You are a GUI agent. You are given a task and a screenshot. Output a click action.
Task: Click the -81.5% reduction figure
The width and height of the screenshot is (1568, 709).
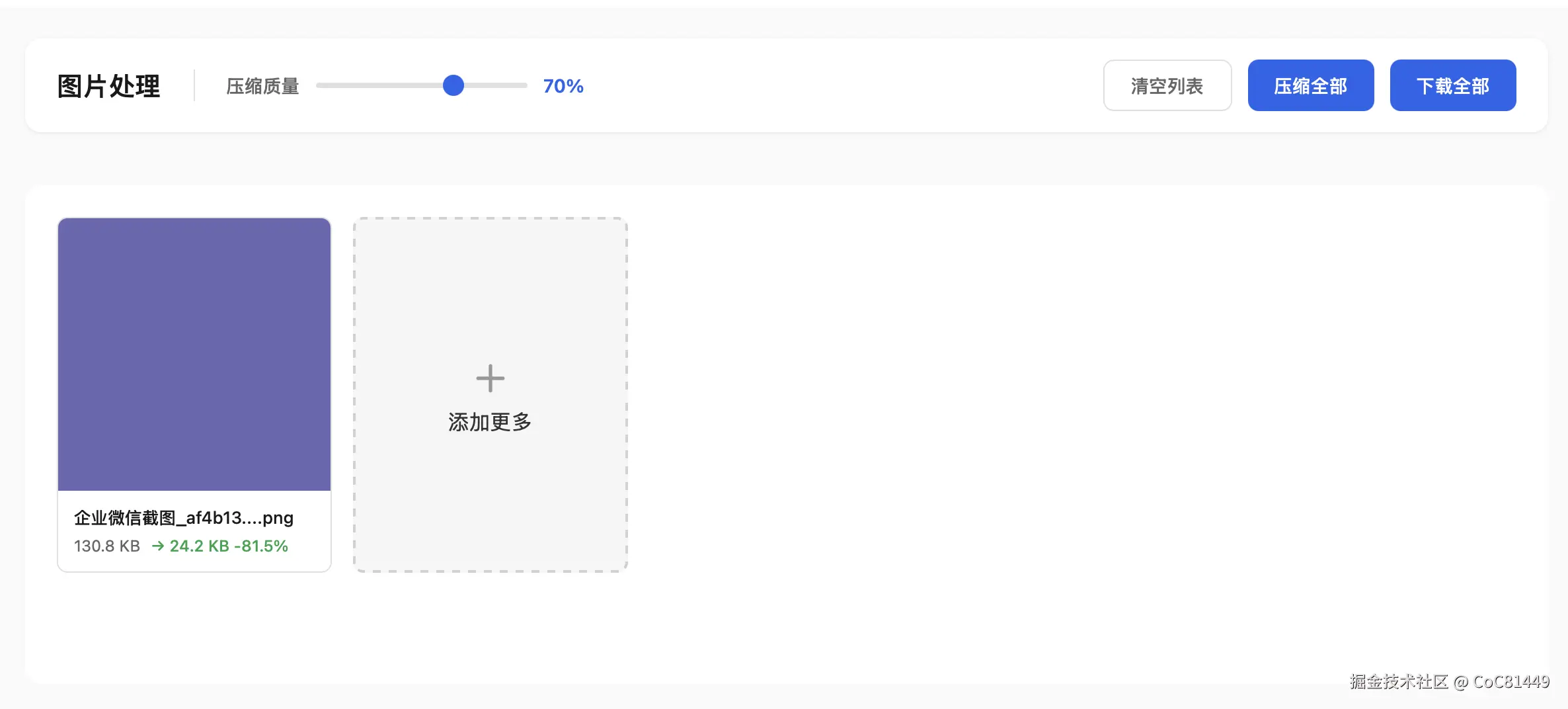click(261, 546)
